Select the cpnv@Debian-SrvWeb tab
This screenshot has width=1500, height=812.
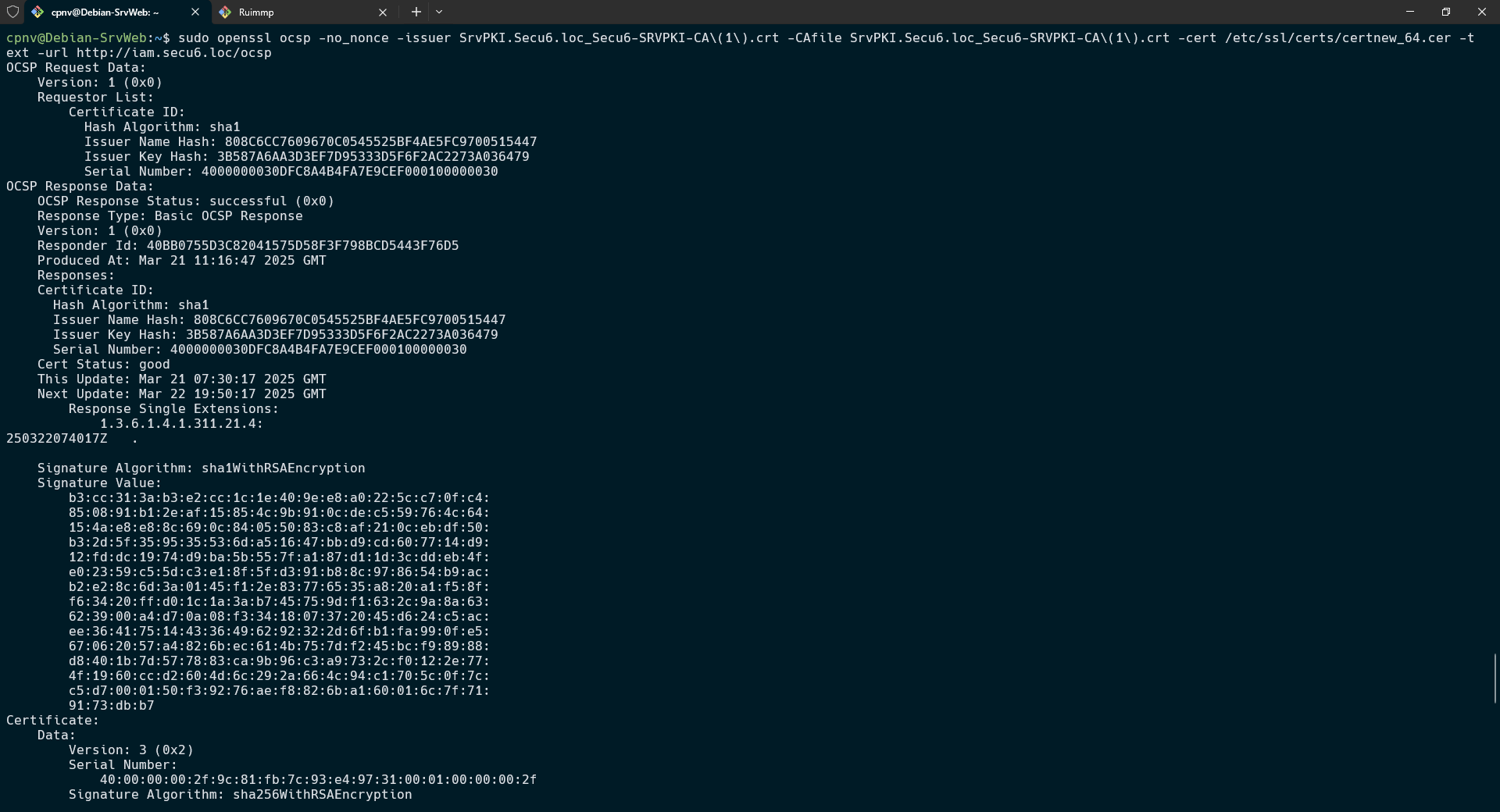pos(109,12)
